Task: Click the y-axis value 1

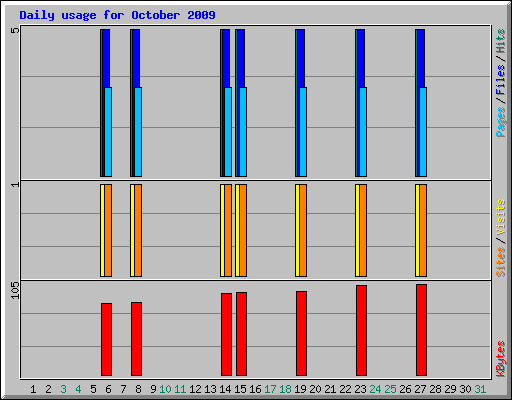Action: click(x=15, y=184)
